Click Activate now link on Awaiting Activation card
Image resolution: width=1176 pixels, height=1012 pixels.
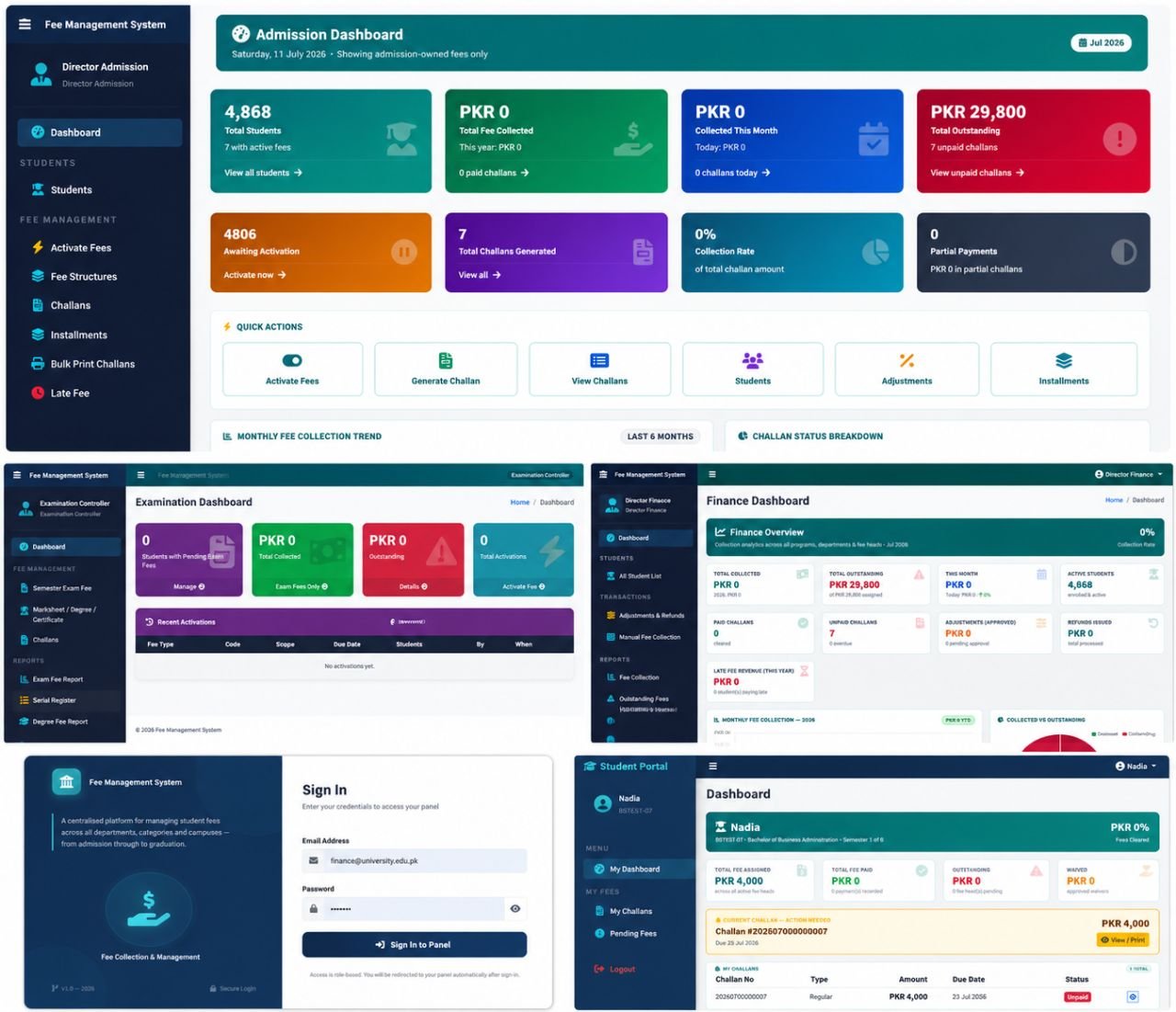coord(254,275)
